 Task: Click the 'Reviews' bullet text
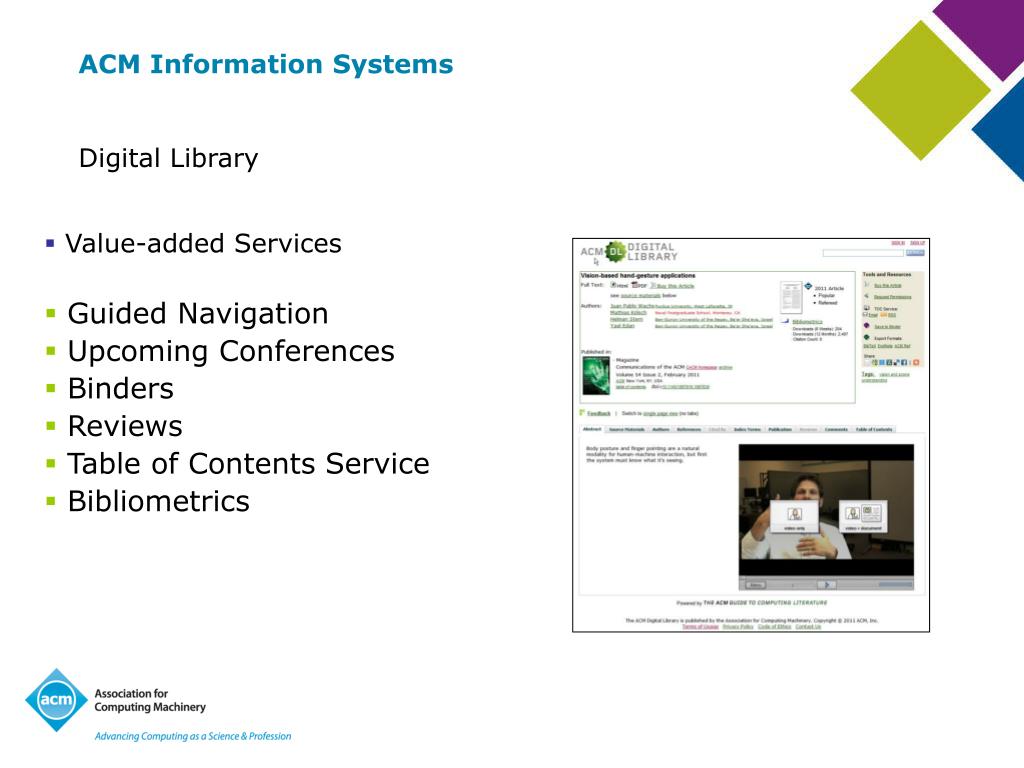click(125, 426)
